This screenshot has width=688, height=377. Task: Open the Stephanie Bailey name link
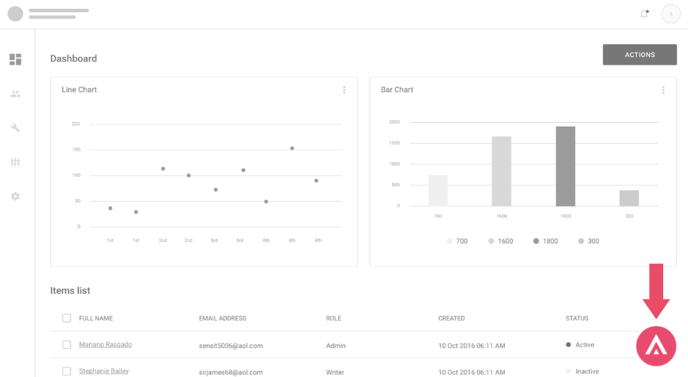pyautogui.click(x=104, y=371)
